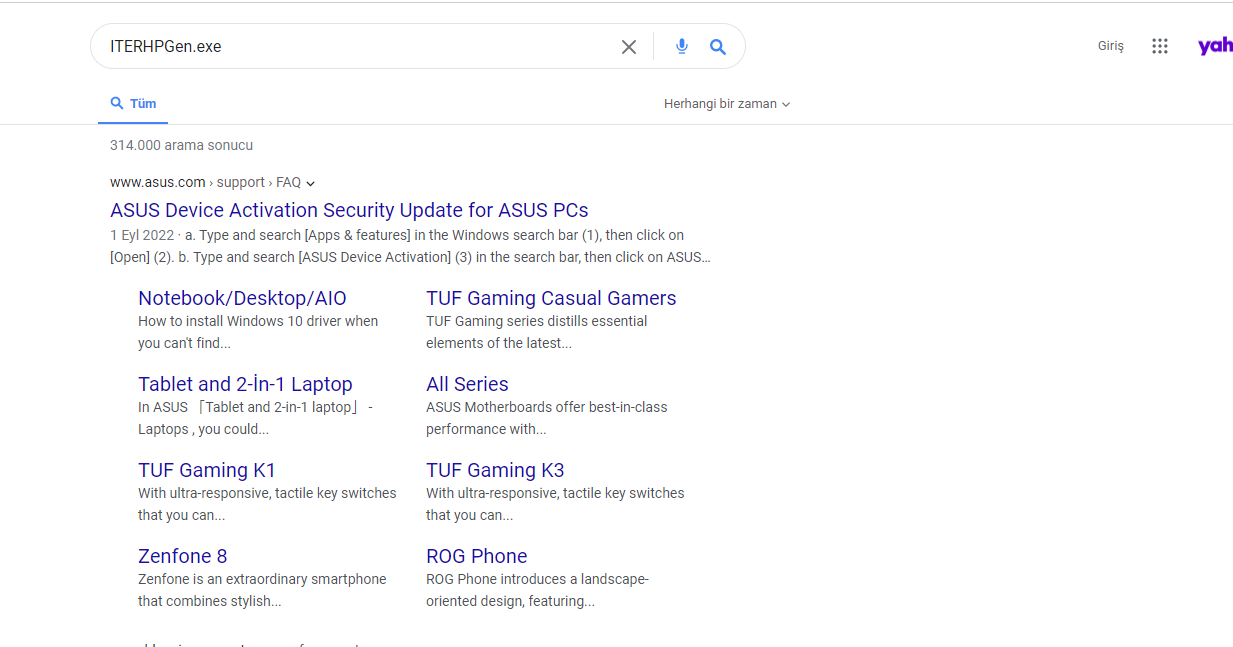This screenshot has height=647, width=1233.
Task: Open the ROG Phone sublink
Action: pyautogui.click(x=476, y=556)
